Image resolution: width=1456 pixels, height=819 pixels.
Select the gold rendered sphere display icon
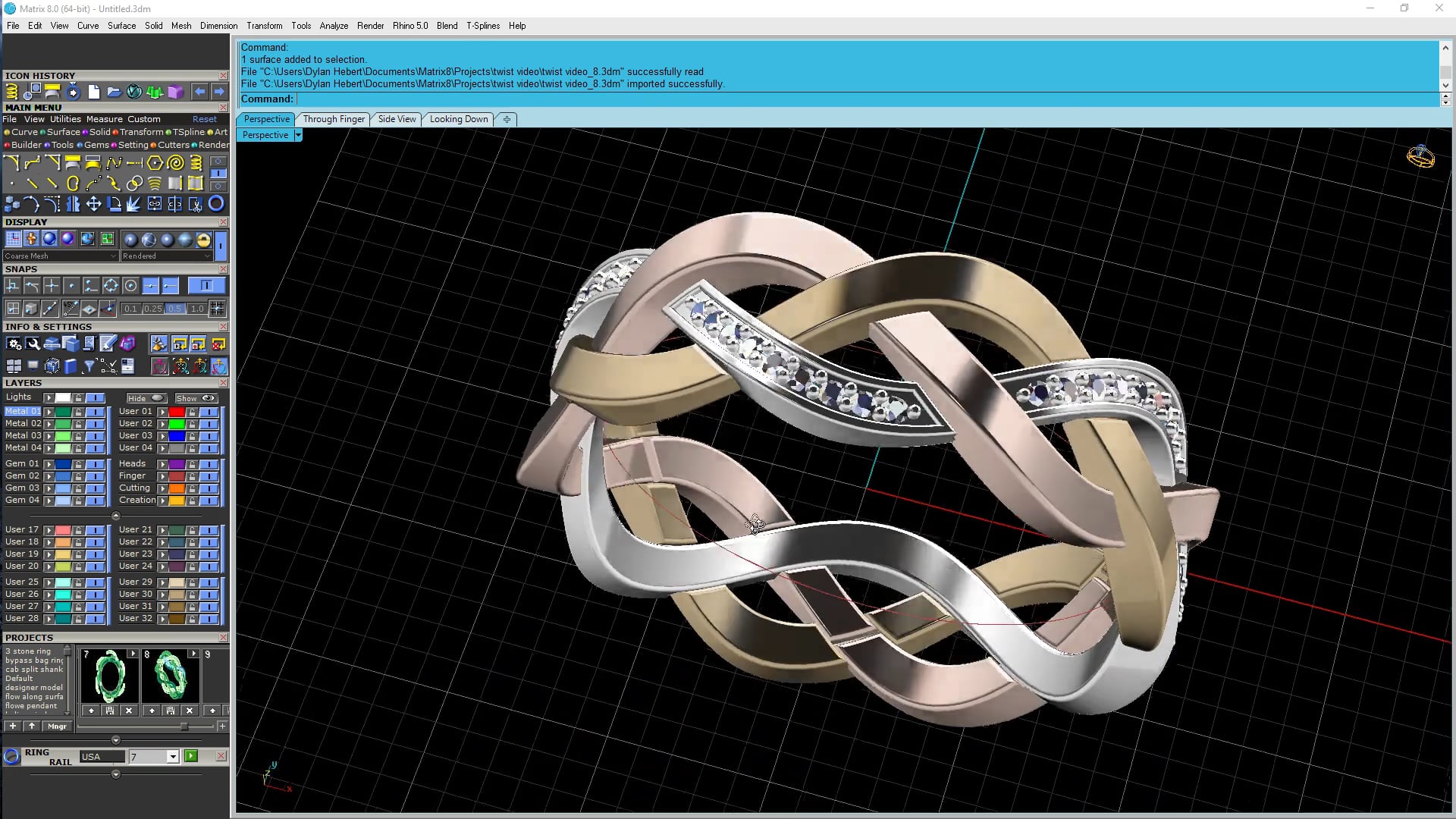pyautogui.click(x=203, y=240)
